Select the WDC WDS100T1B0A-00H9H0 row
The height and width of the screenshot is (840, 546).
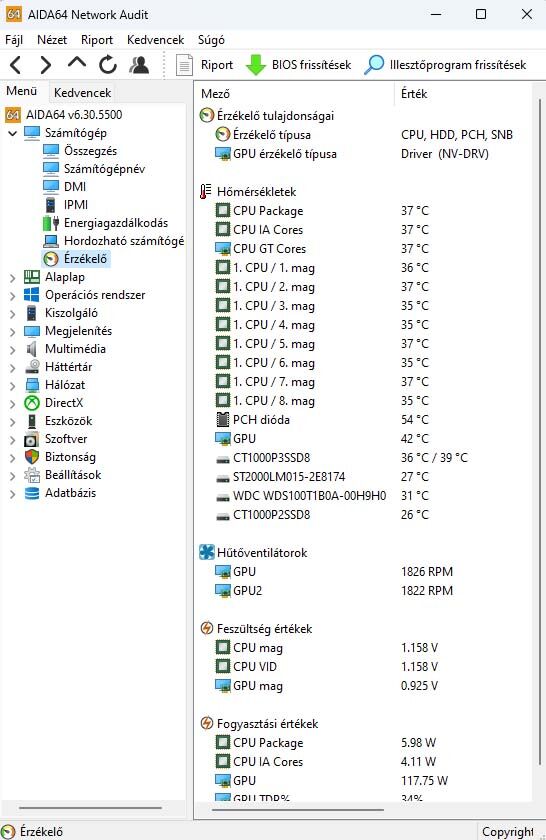(363, 496)
